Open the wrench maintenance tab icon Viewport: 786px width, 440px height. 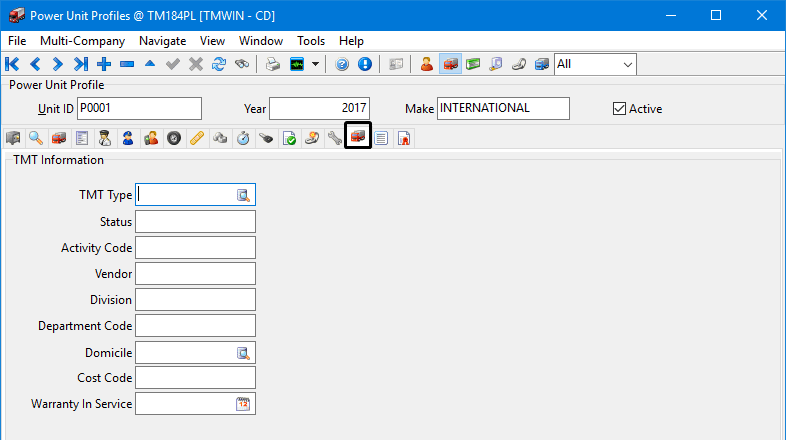pyautogui.click(x=334, y=138)
